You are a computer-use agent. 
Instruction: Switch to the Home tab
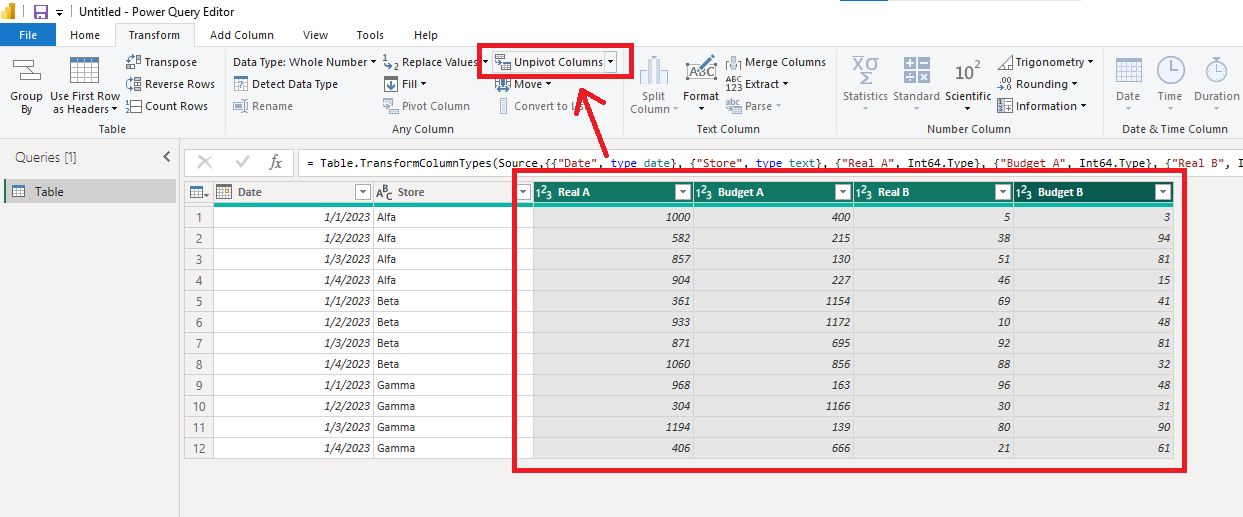(x=85, y=35)
